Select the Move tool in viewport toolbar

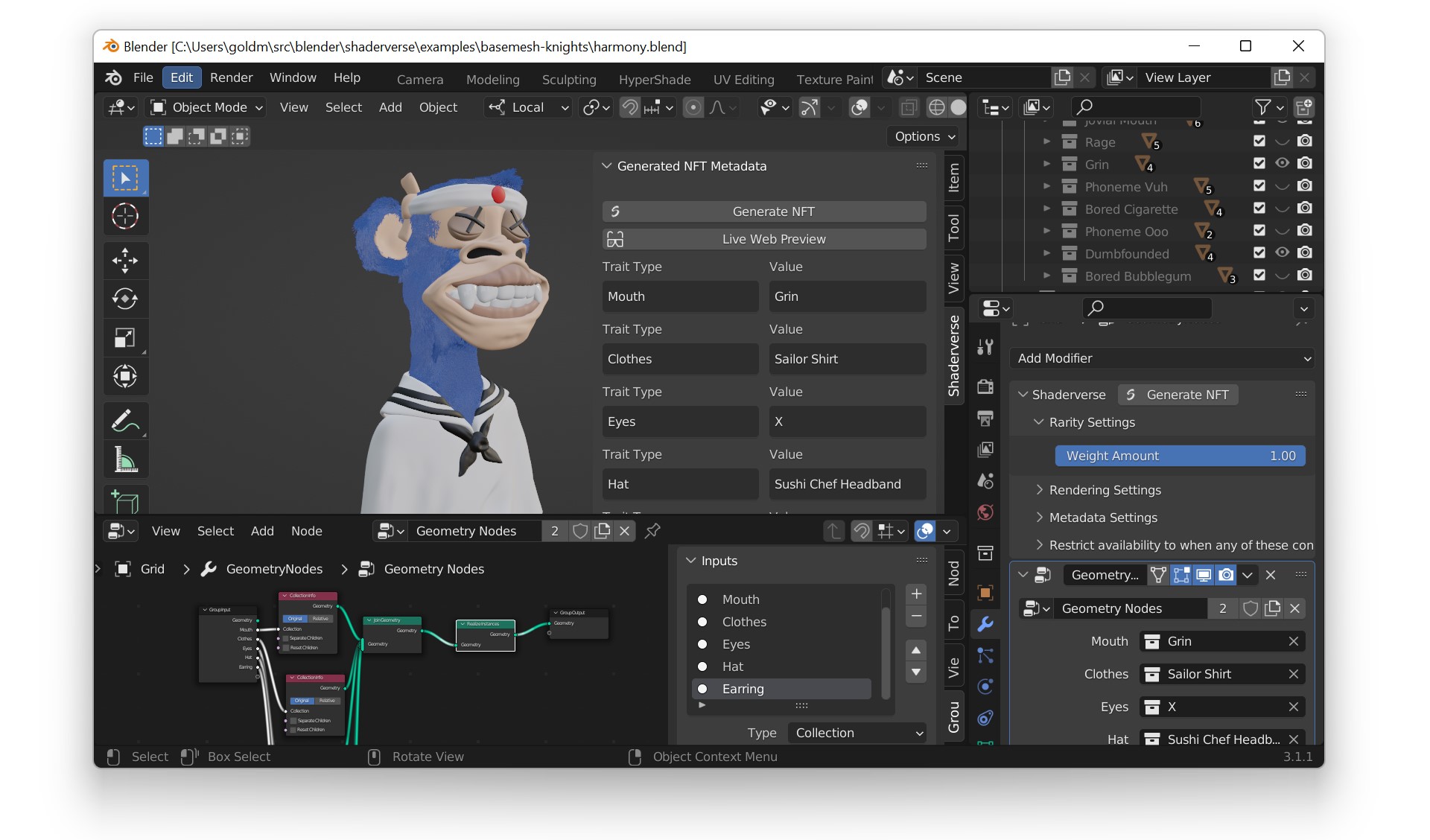coord(125,260)
